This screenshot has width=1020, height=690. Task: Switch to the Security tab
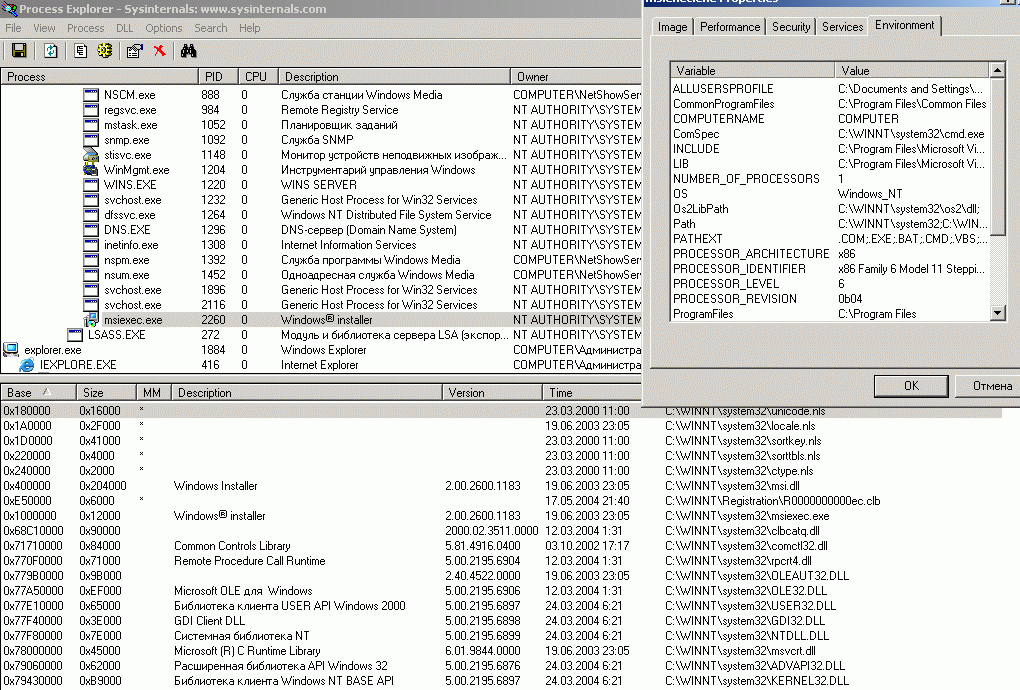tap(791, 27)
